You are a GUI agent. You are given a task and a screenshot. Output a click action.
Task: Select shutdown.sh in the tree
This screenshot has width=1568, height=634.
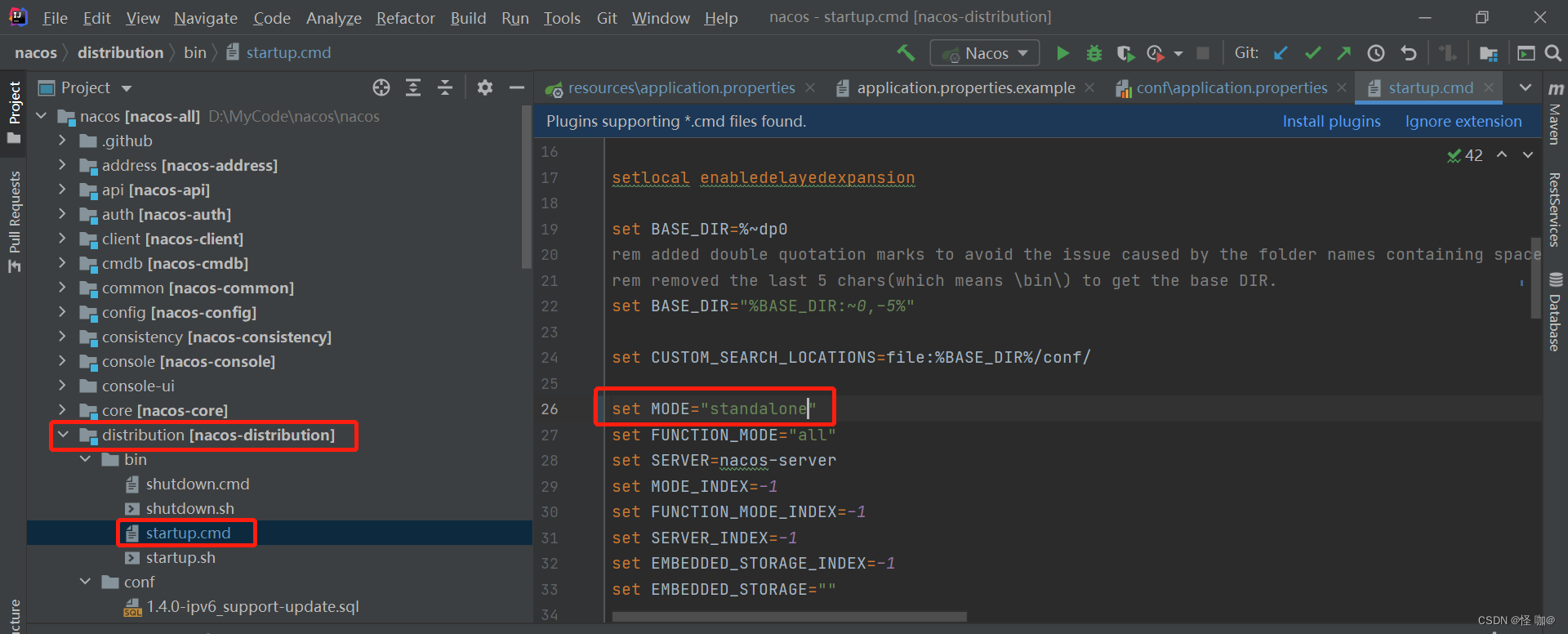tap(189, 508)
